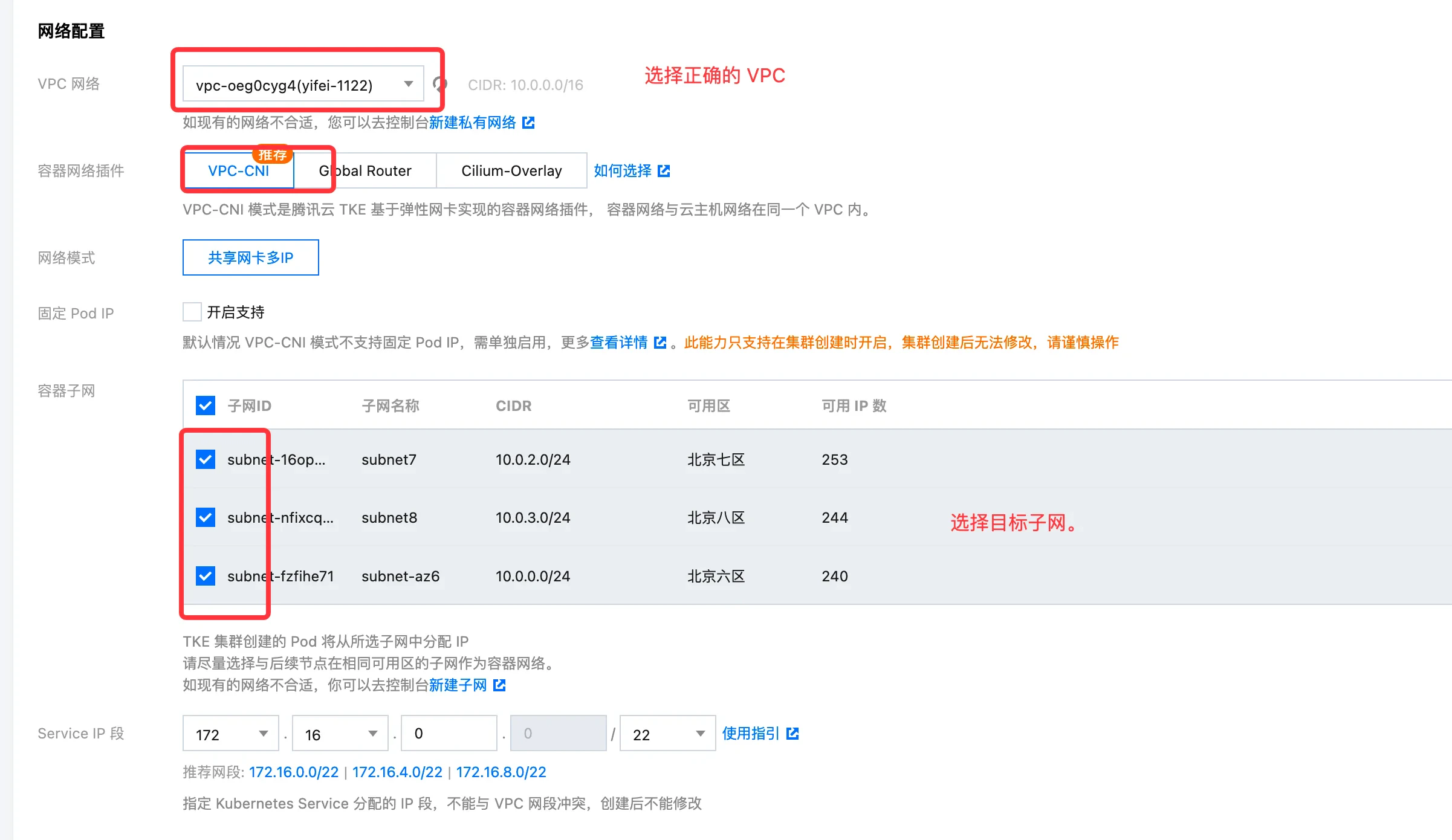Open the second octet dropdown showing 16
This screenshot has width=1452, height=840.
pos(340,734)
